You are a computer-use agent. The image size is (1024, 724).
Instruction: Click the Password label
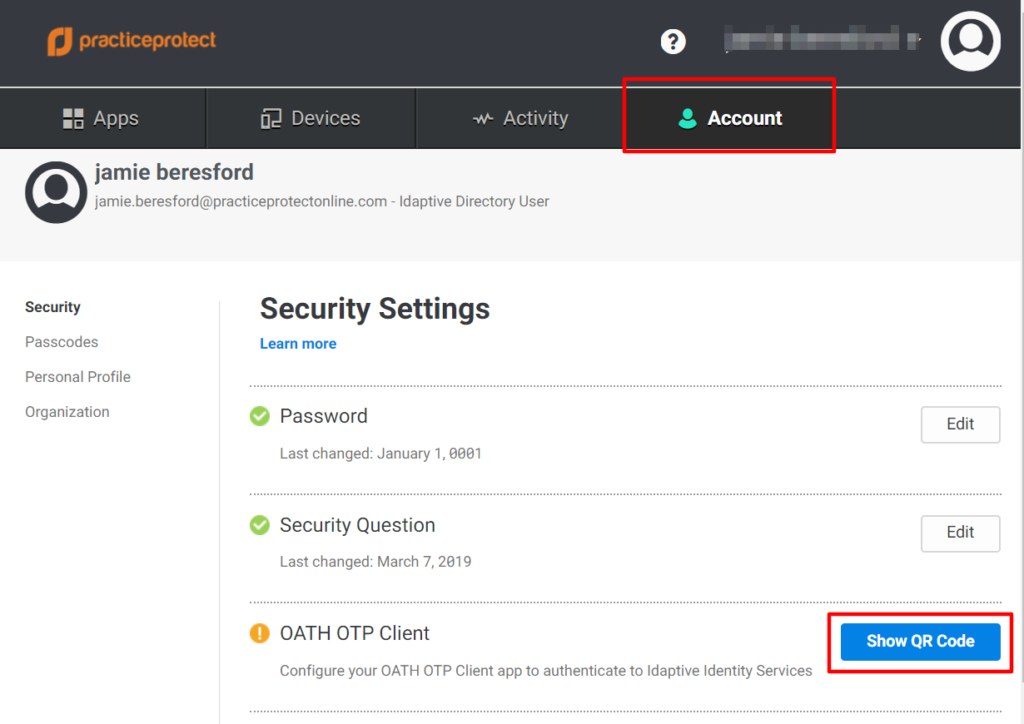coord(324,416)
